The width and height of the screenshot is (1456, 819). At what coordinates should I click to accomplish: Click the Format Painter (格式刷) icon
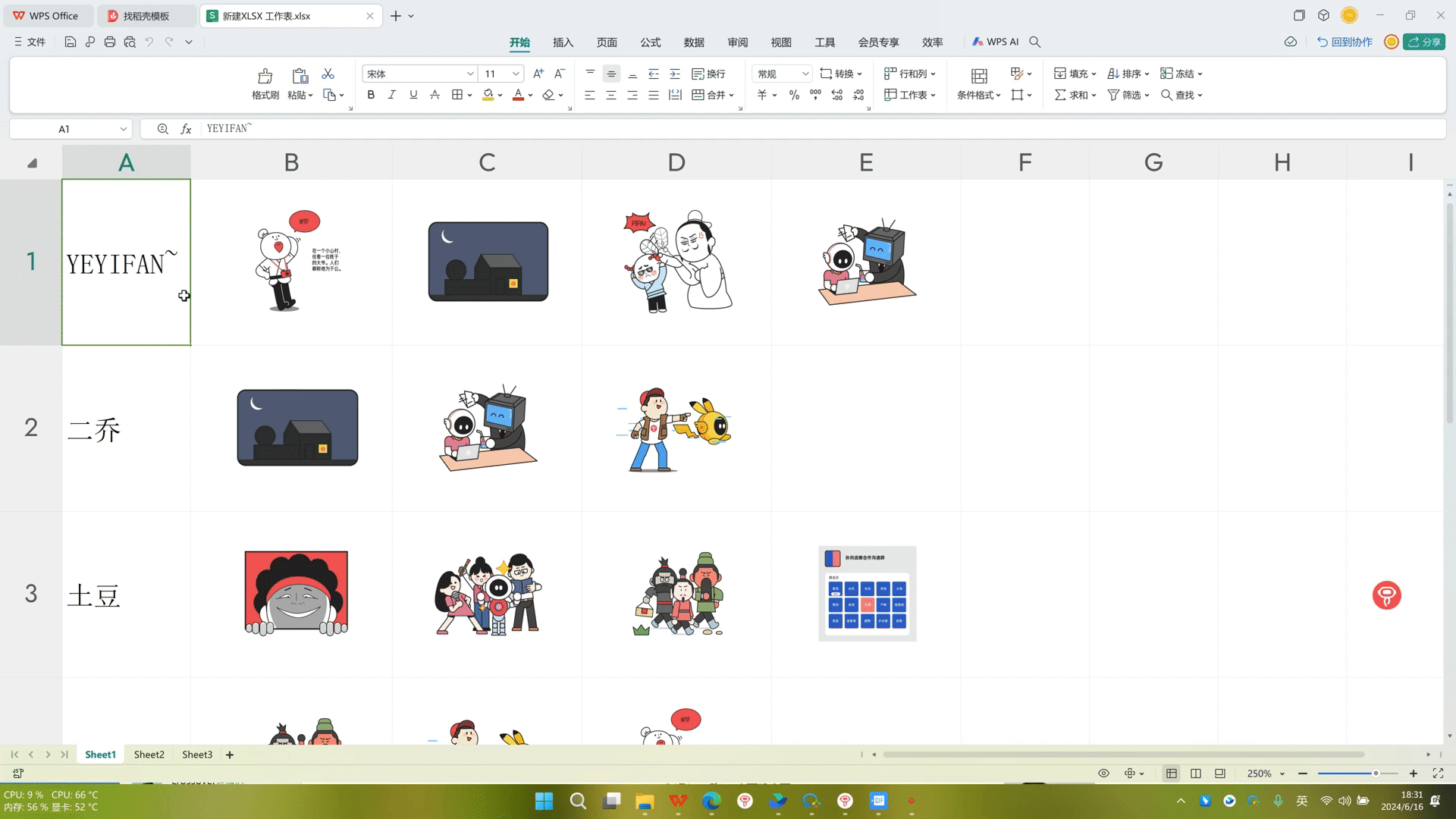pyautogui.click(x=265, y=76)
